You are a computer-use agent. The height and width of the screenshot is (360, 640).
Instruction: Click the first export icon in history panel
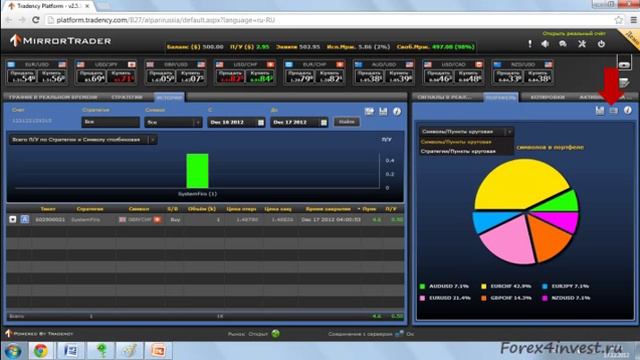click(369, 111)
